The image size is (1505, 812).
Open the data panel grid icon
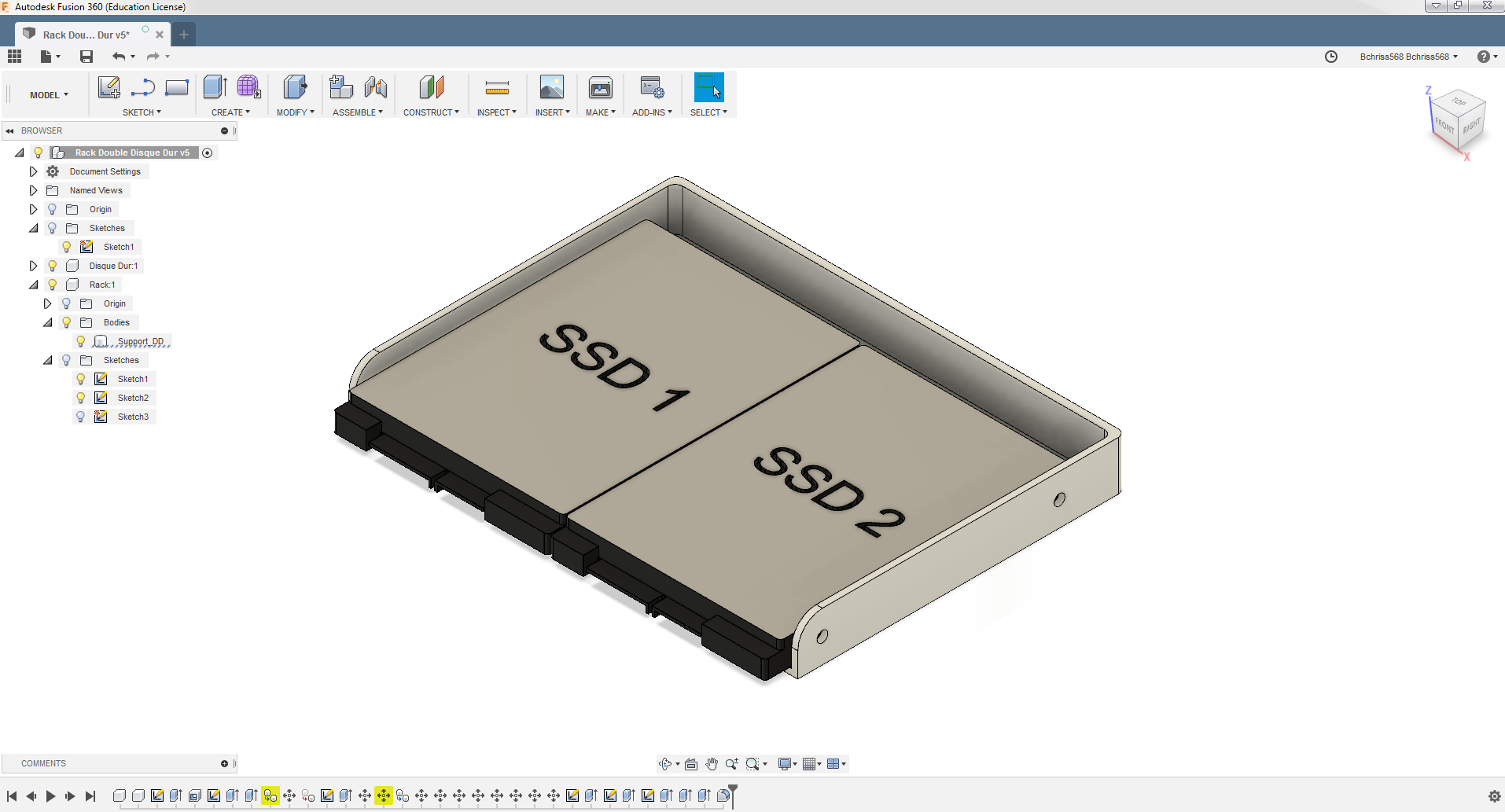(x=14, y=57)
